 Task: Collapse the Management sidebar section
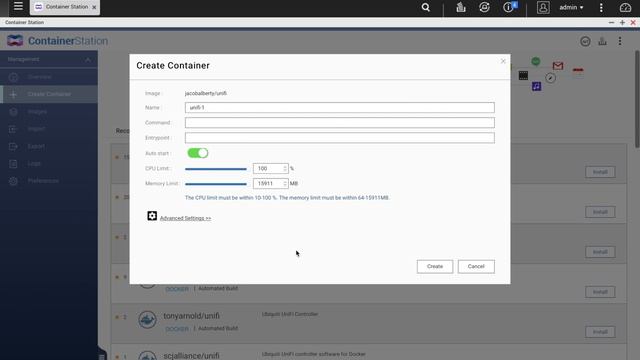pyautogui.click(x=88, y=60)
